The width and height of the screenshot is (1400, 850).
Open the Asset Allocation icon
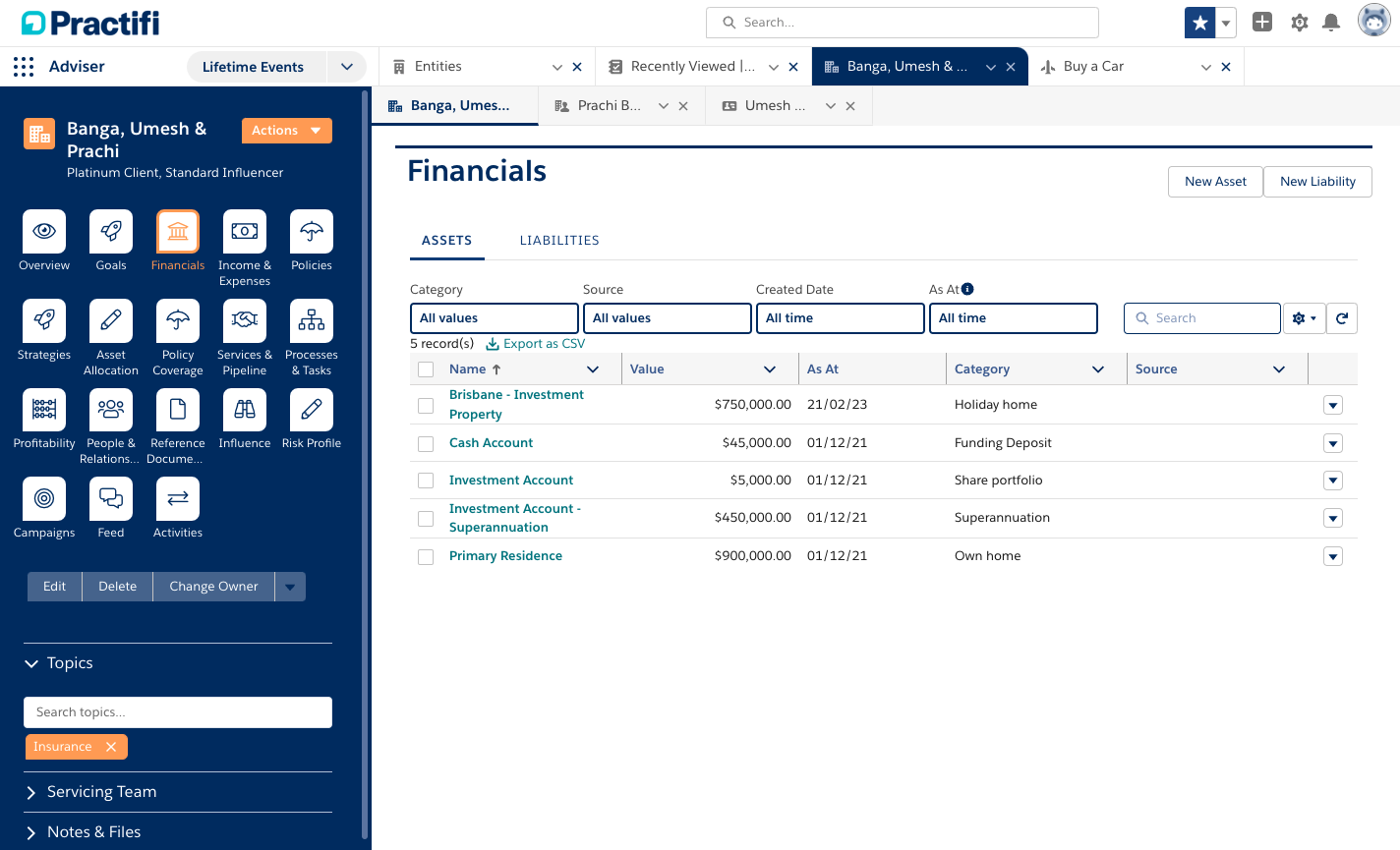pyautogui.click(x=111, y=321)
